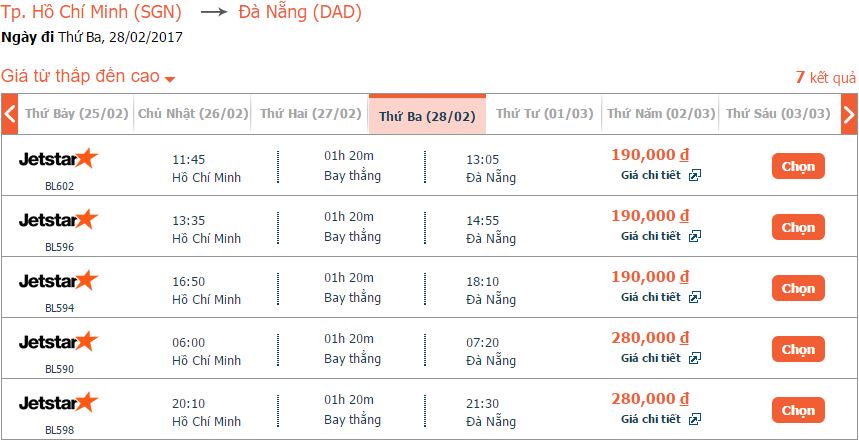Expand the 'Giá từ thấp đến cao' sort dropdown

(88, 77)
